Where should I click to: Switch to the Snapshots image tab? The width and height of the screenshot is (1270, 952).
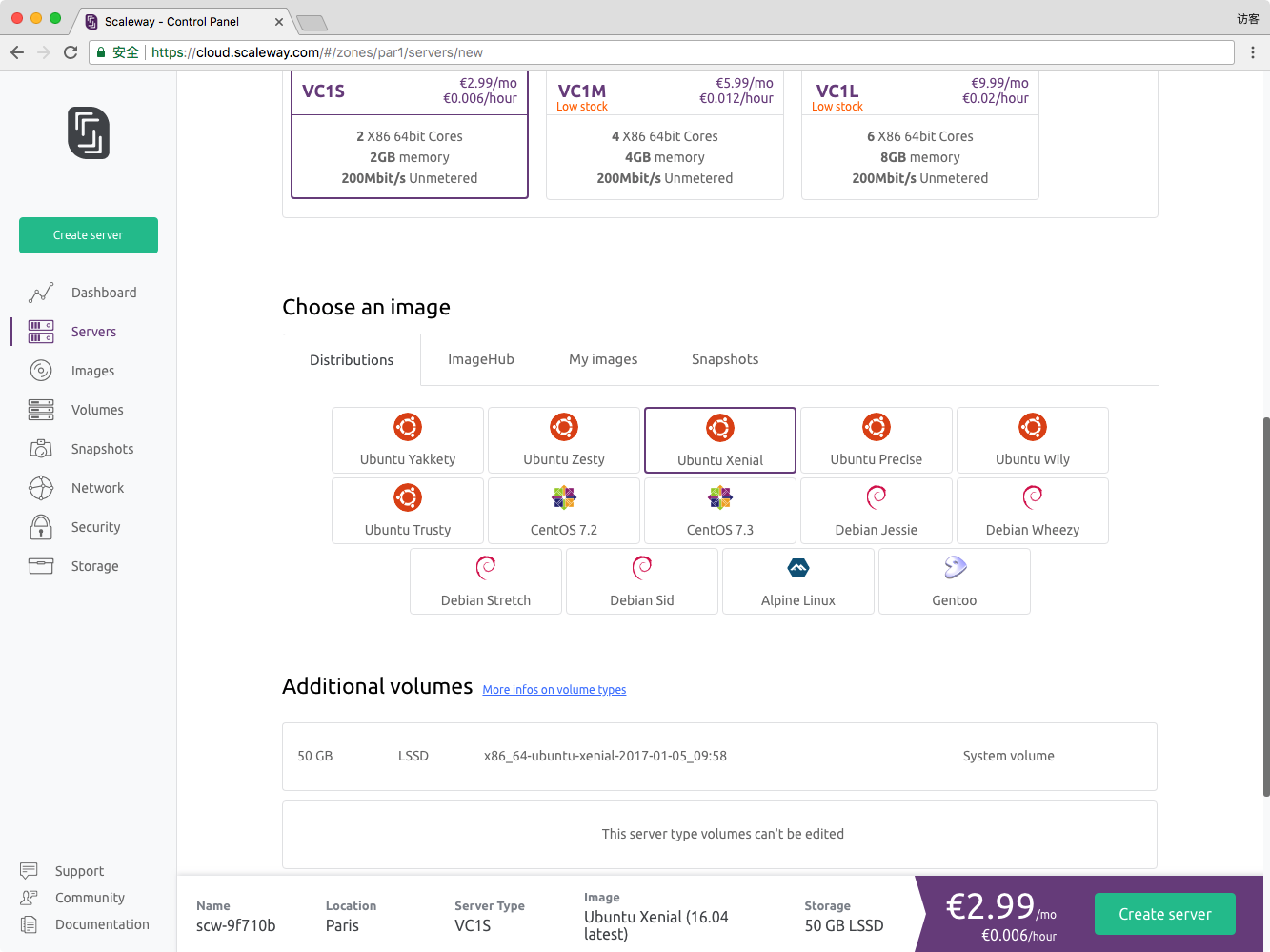725,359
